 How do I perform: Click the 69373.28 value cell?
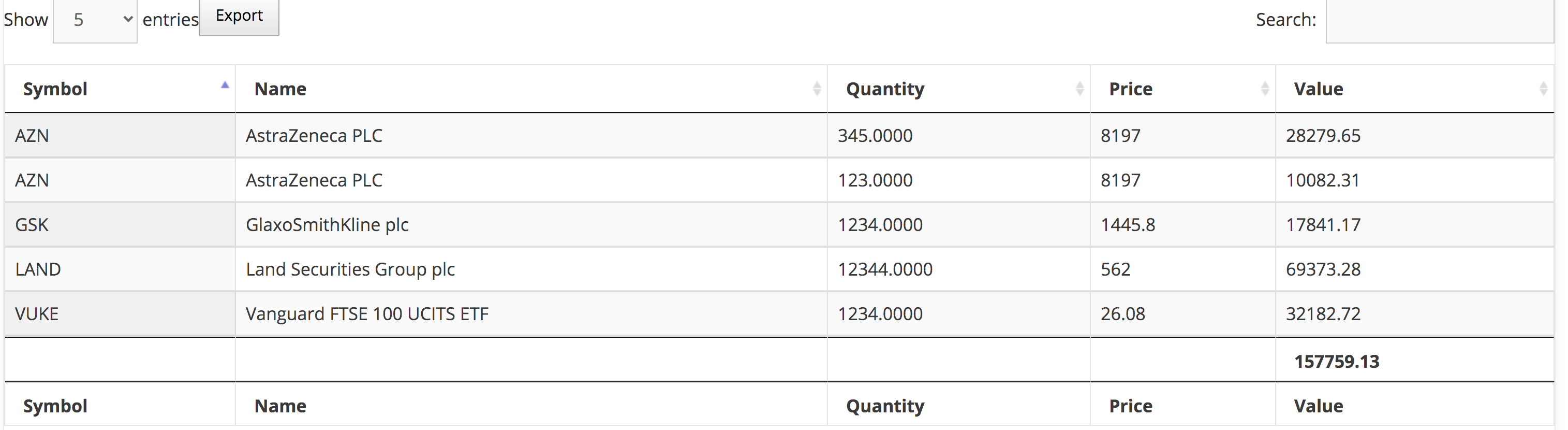(x=1323, y=269)
